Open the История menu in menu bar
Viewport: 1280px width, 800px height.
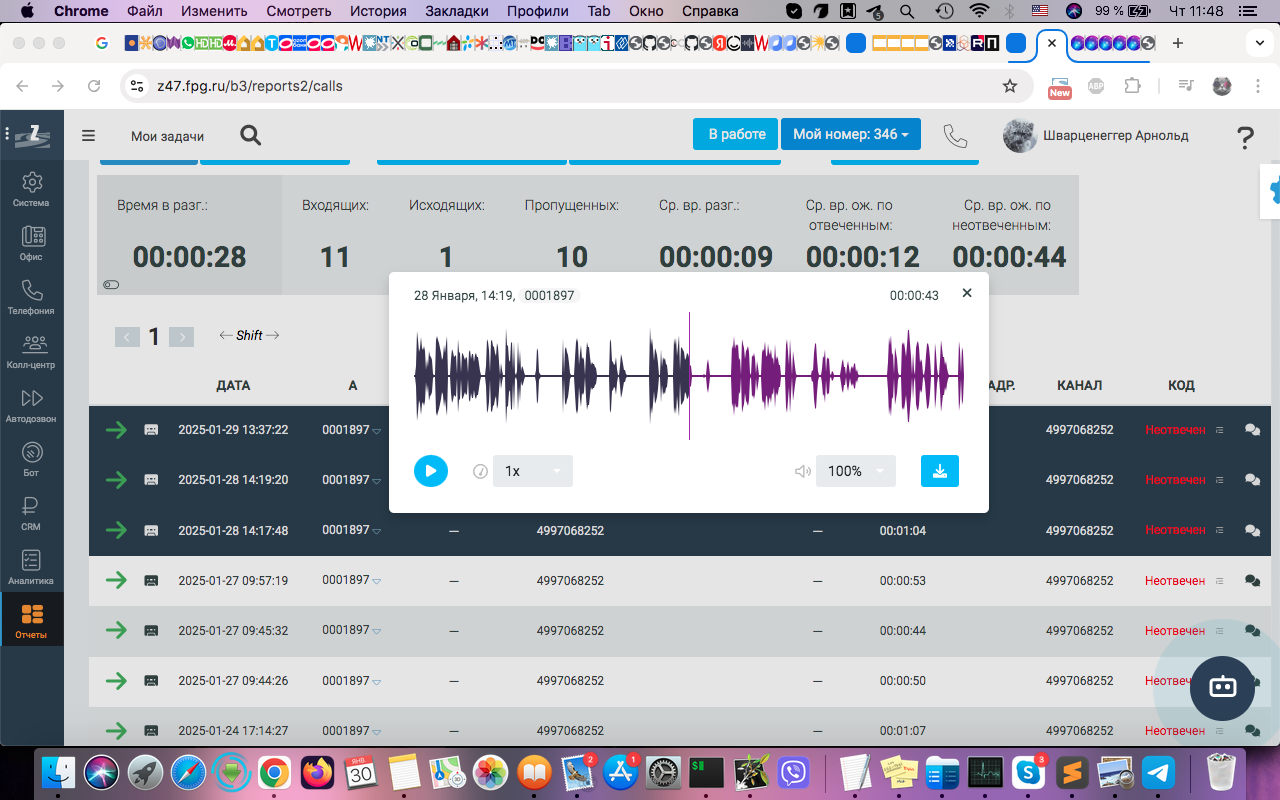378,11
